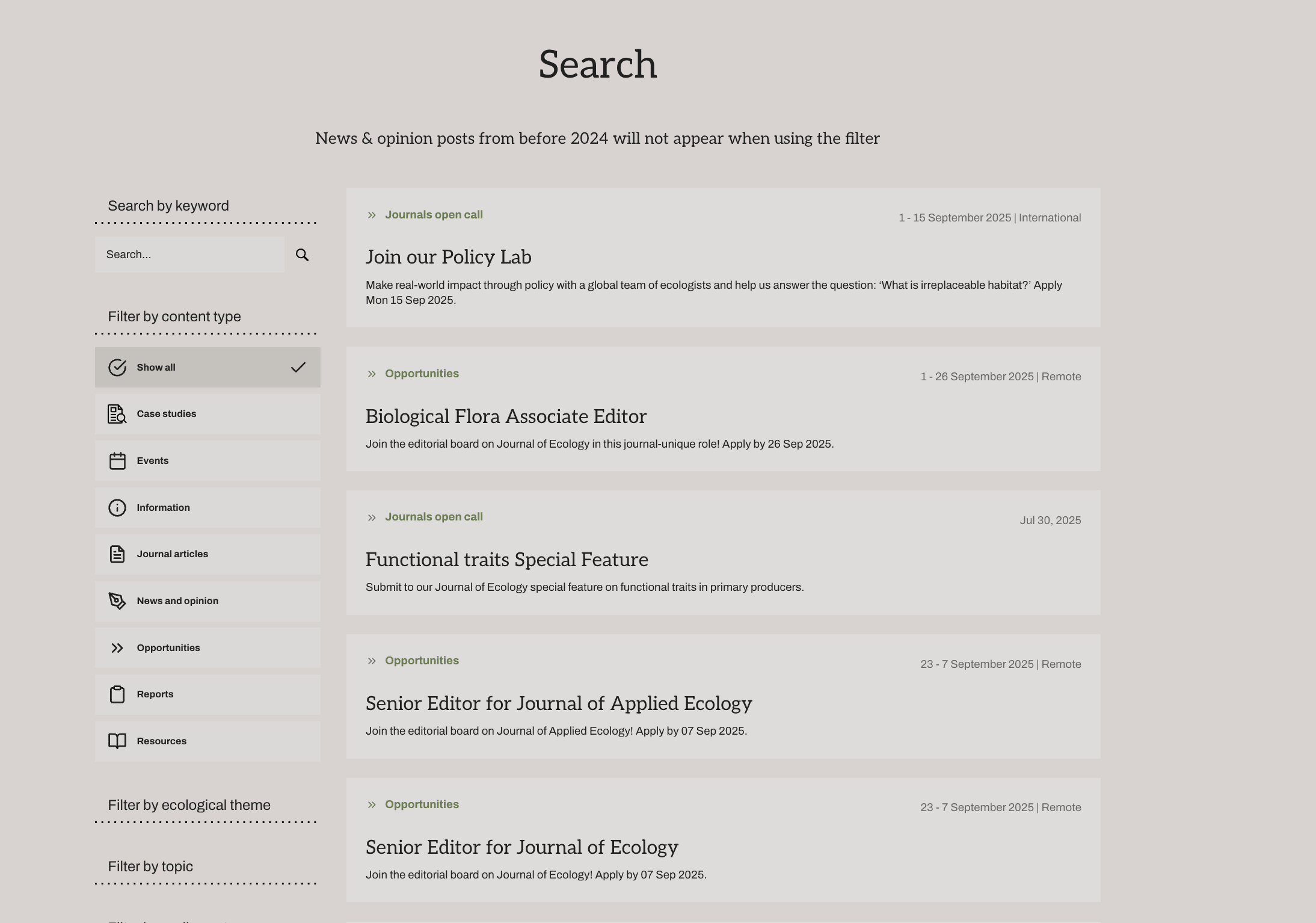This screenshot has height=923, width=1316.
Task: Collapse Filter by content type section
Action: pos(174,316)
